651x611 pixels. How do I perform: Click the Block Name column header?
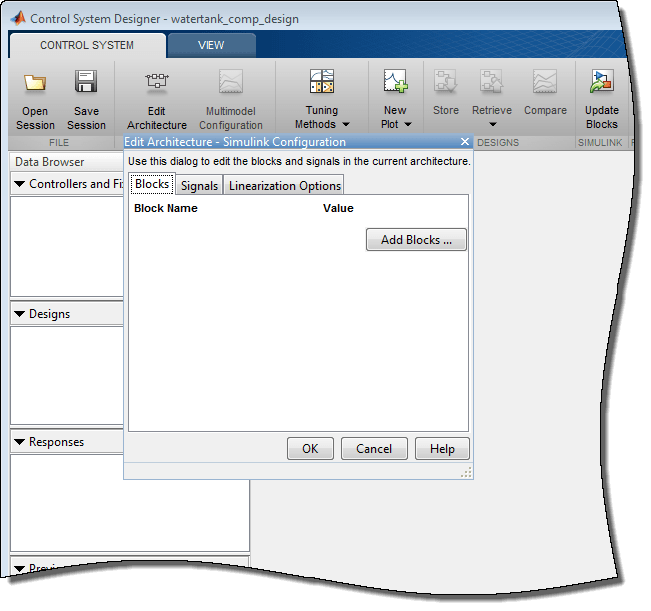(x=166, y=208)
